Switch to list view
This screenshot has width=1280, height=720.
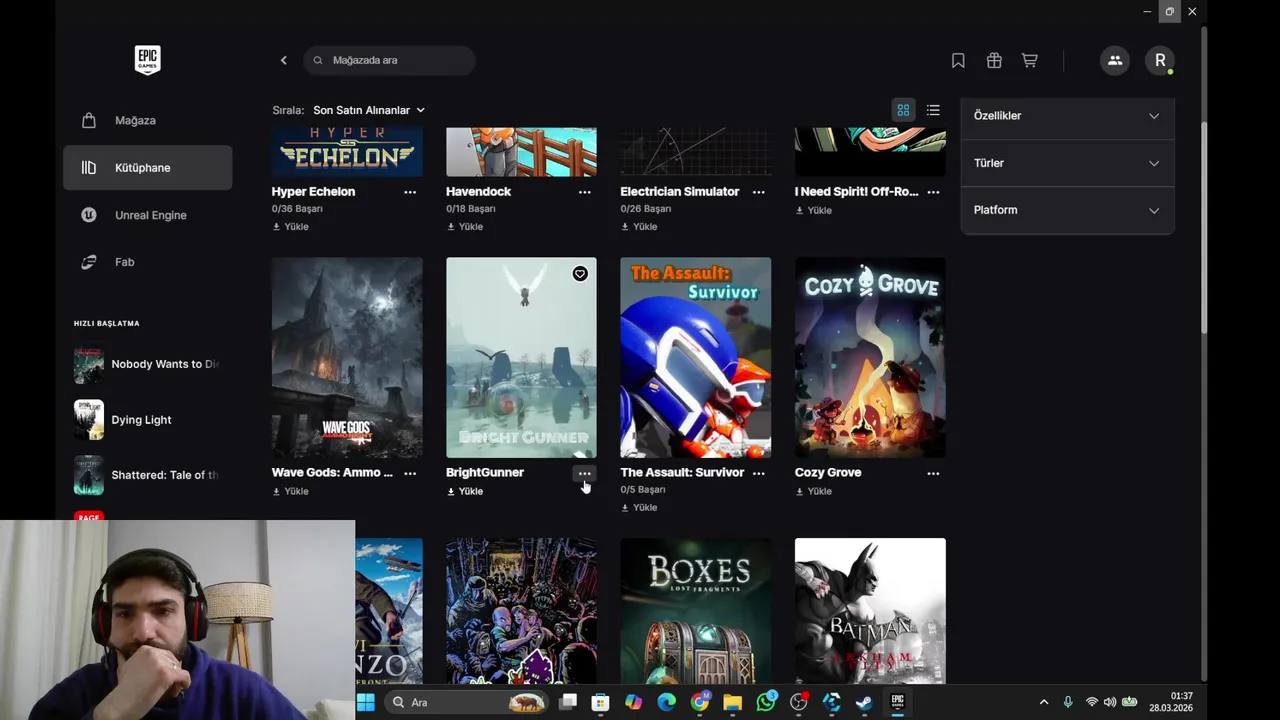pos(933,110)
